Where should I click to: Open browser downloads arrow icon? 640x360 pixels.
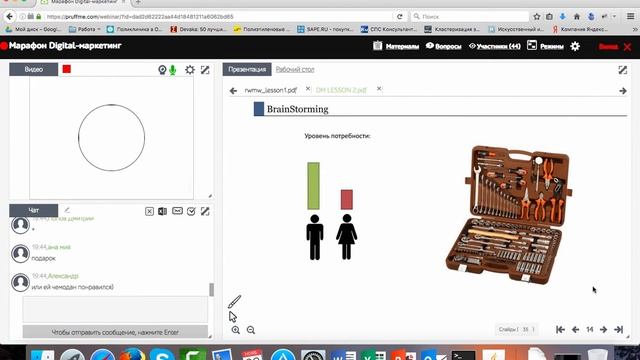tap(562, 17)
